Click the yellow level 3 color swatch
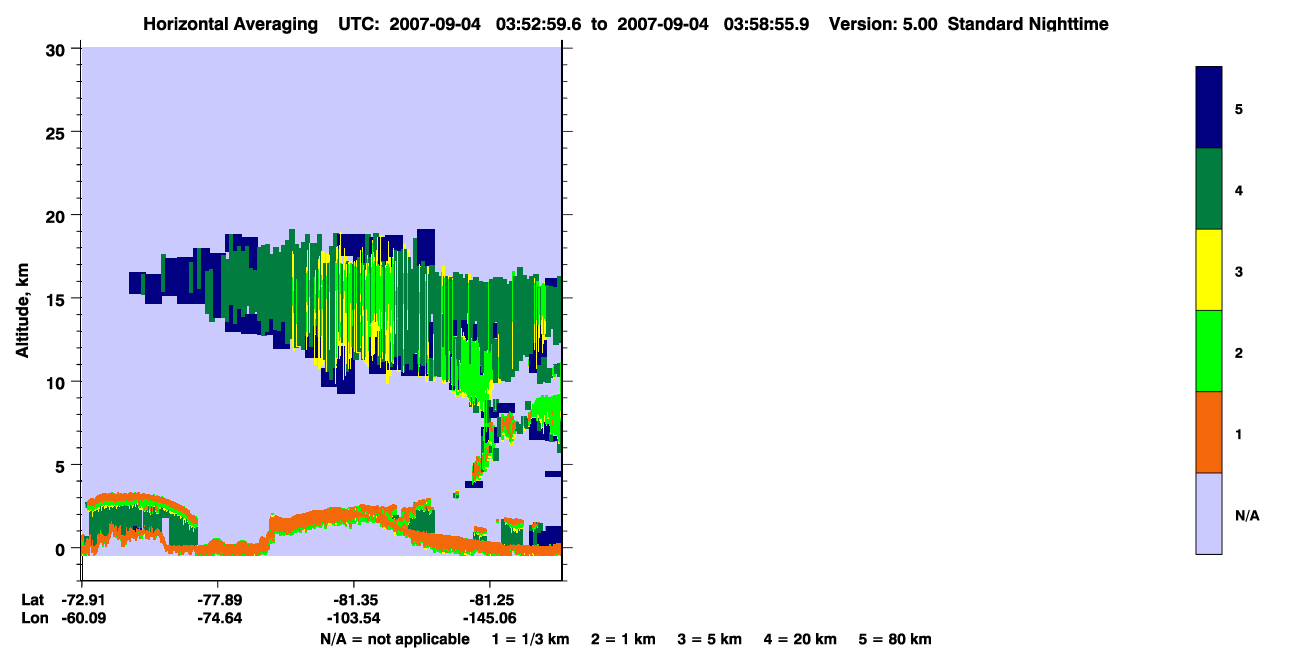This screenshot has height=667, width=1300. click(x=1209, y=270)
